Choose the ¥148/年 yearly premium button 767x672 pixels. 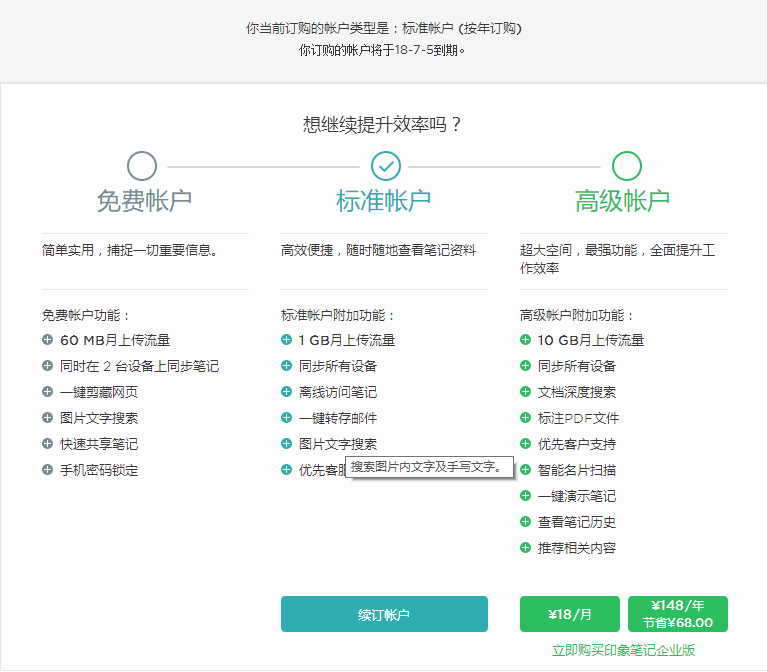[x=677, y=614]
